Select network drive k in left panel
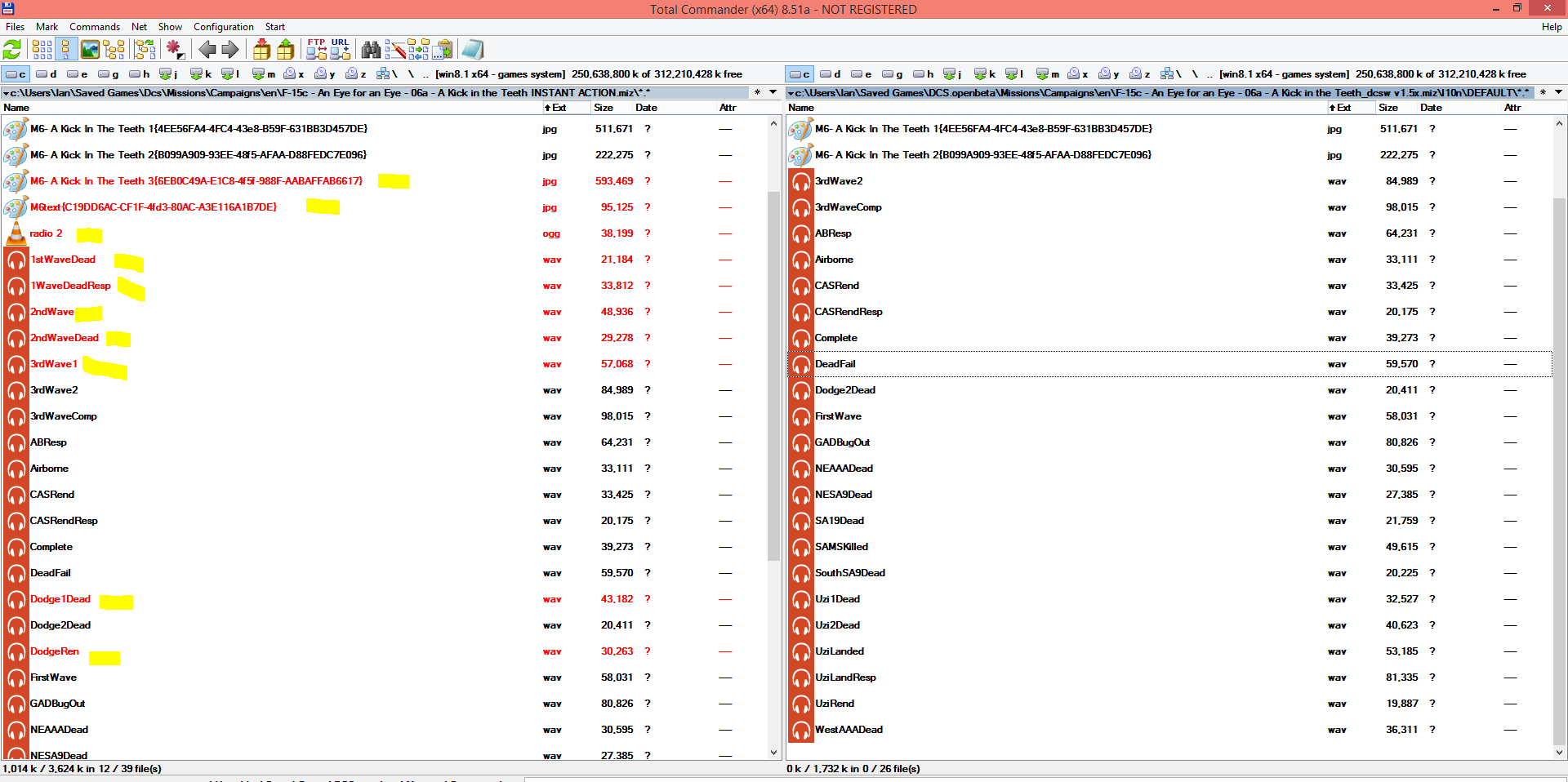The image size is (1568, 782). [201, 74]
